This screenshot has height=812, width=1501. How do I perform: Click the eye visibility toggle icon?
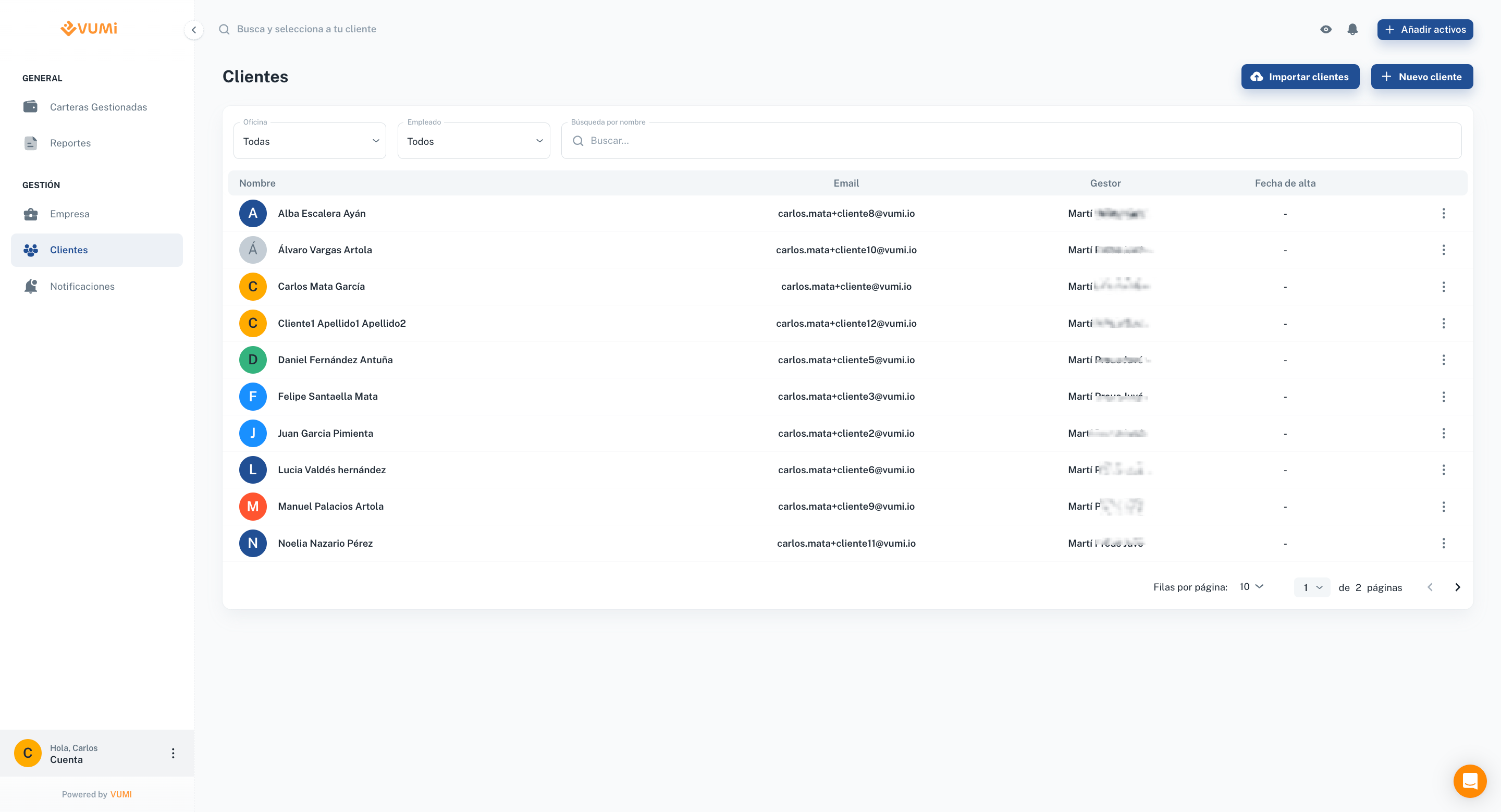1325,29
